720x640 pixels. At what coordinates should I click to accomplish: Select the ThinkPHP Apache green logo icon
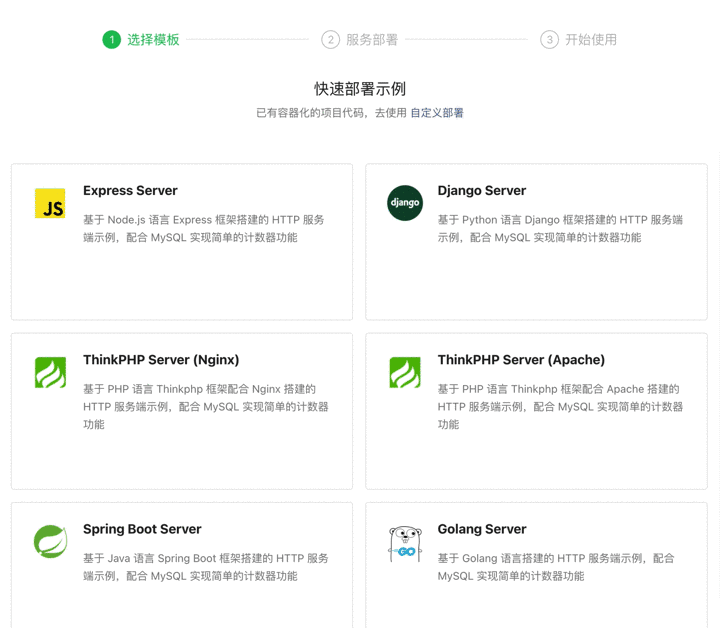tap(405, 372)
